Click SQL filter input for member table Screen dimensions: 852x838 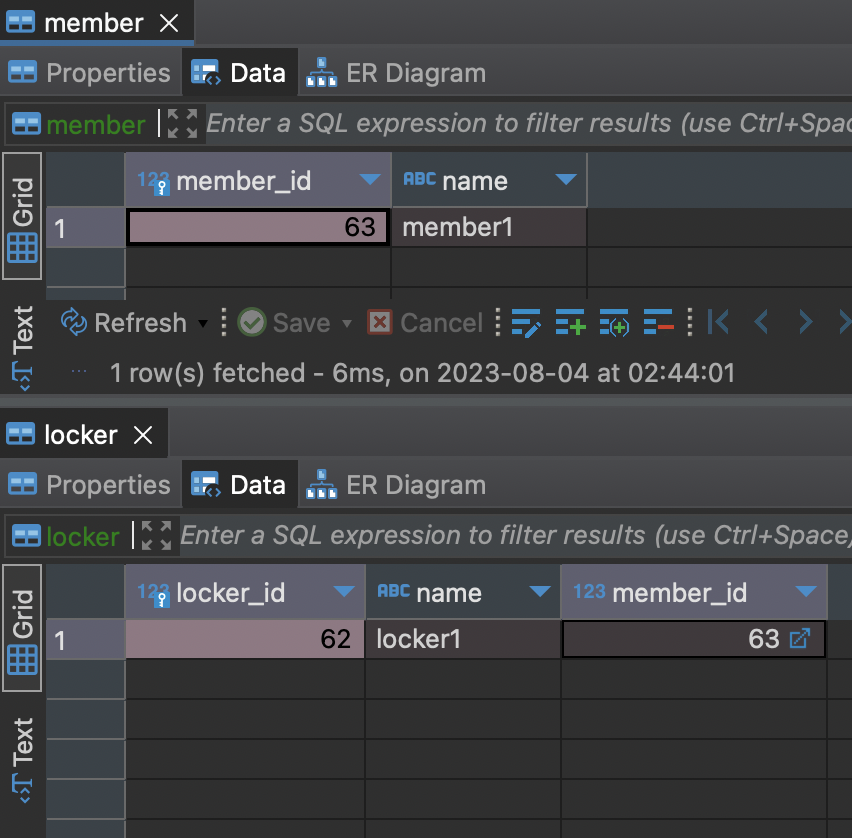coord(528,123)
